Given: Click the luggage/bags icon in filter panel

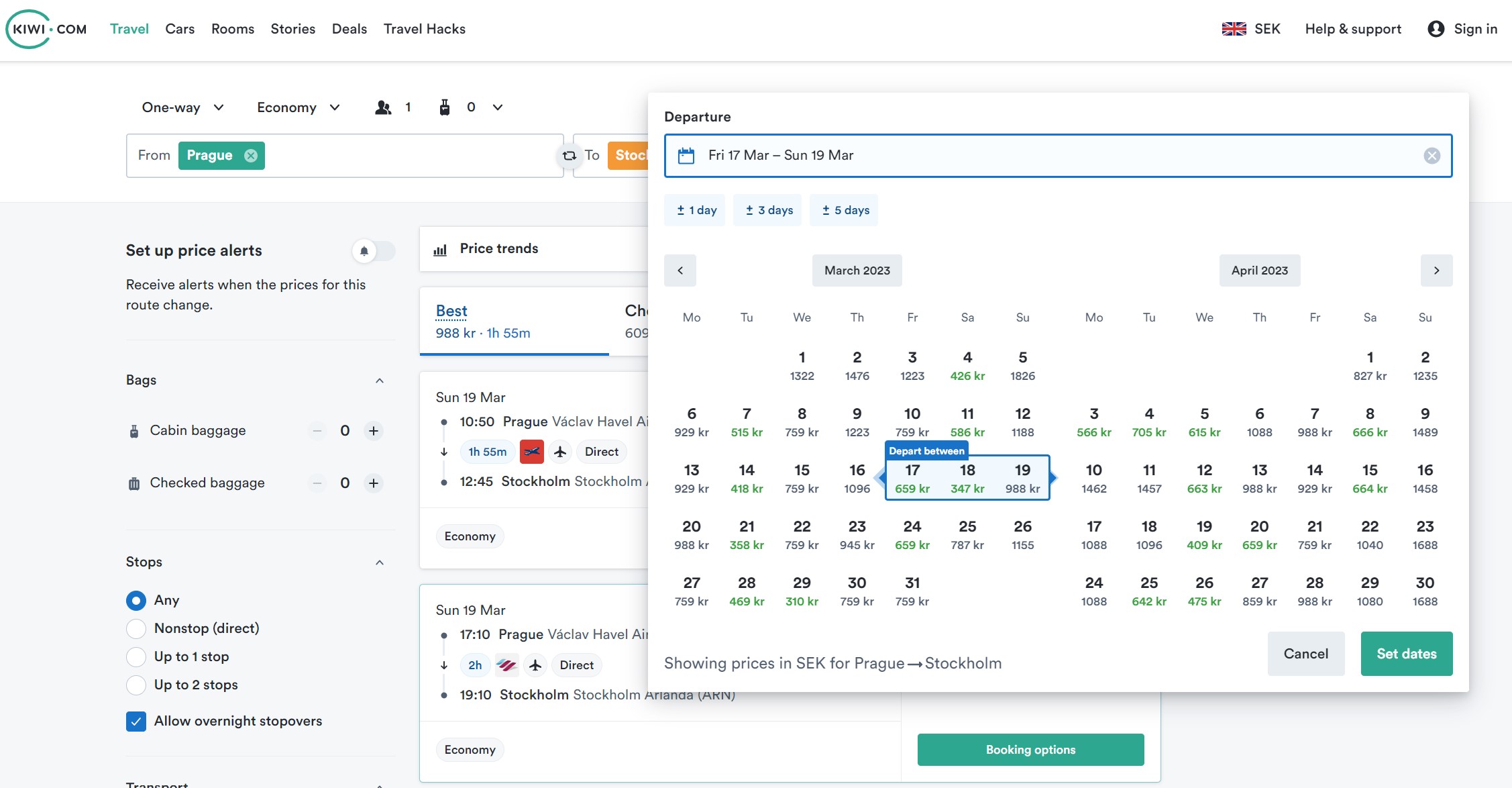Looking at the screenshot, I should (134, 482).
